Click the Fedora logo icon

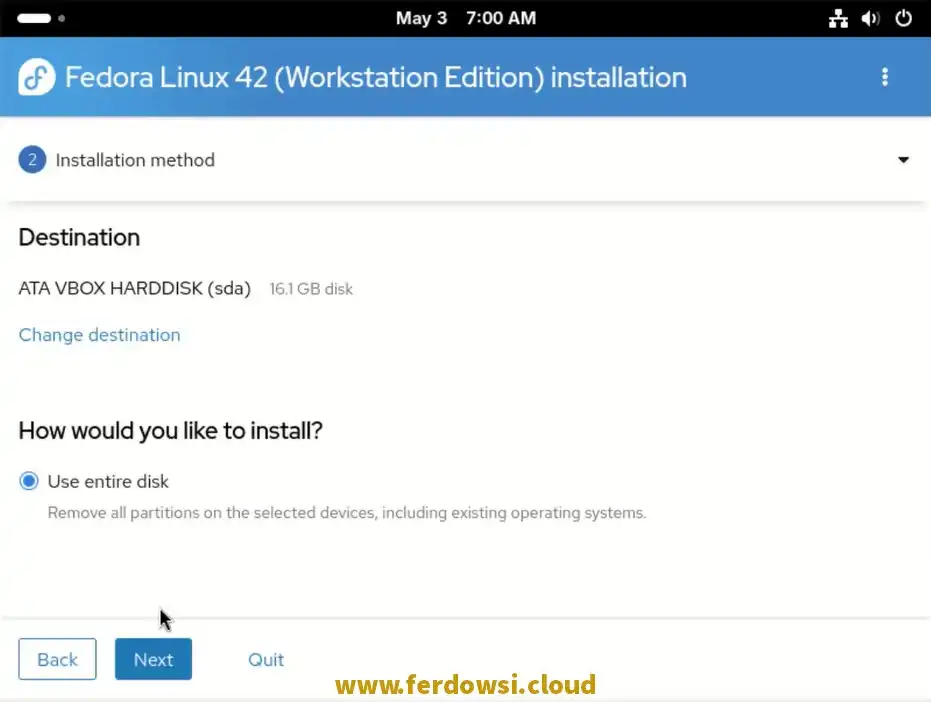pos(37,77)
